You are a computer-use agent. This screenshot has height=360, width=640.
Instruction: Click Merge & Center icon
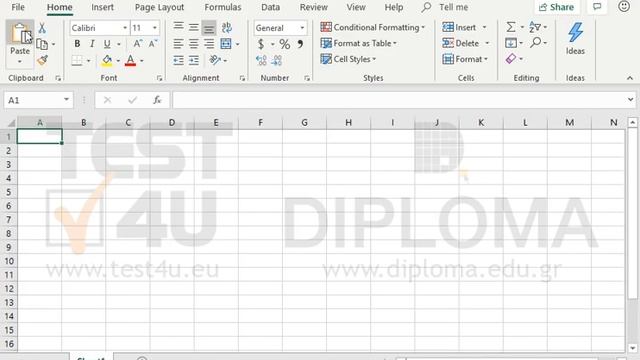(226, 44)
